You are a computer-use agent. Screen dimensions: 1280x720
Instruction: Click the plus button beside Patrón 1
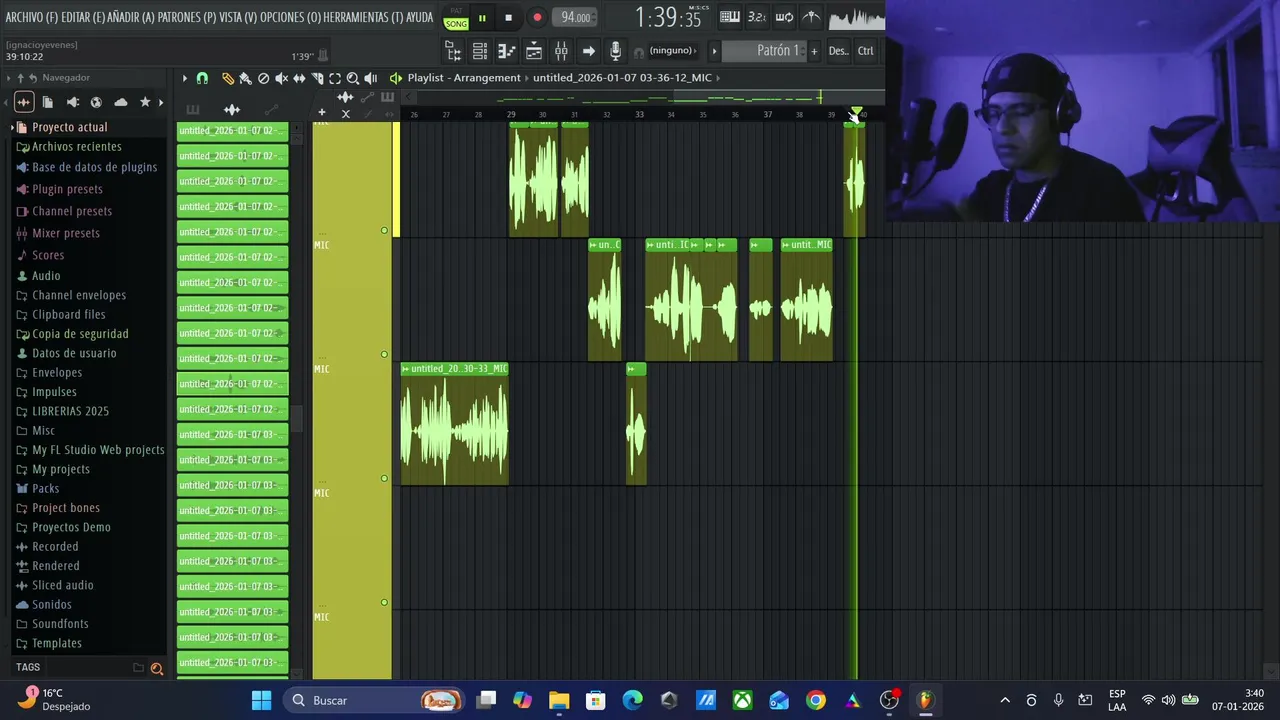[x=814, y=51]
